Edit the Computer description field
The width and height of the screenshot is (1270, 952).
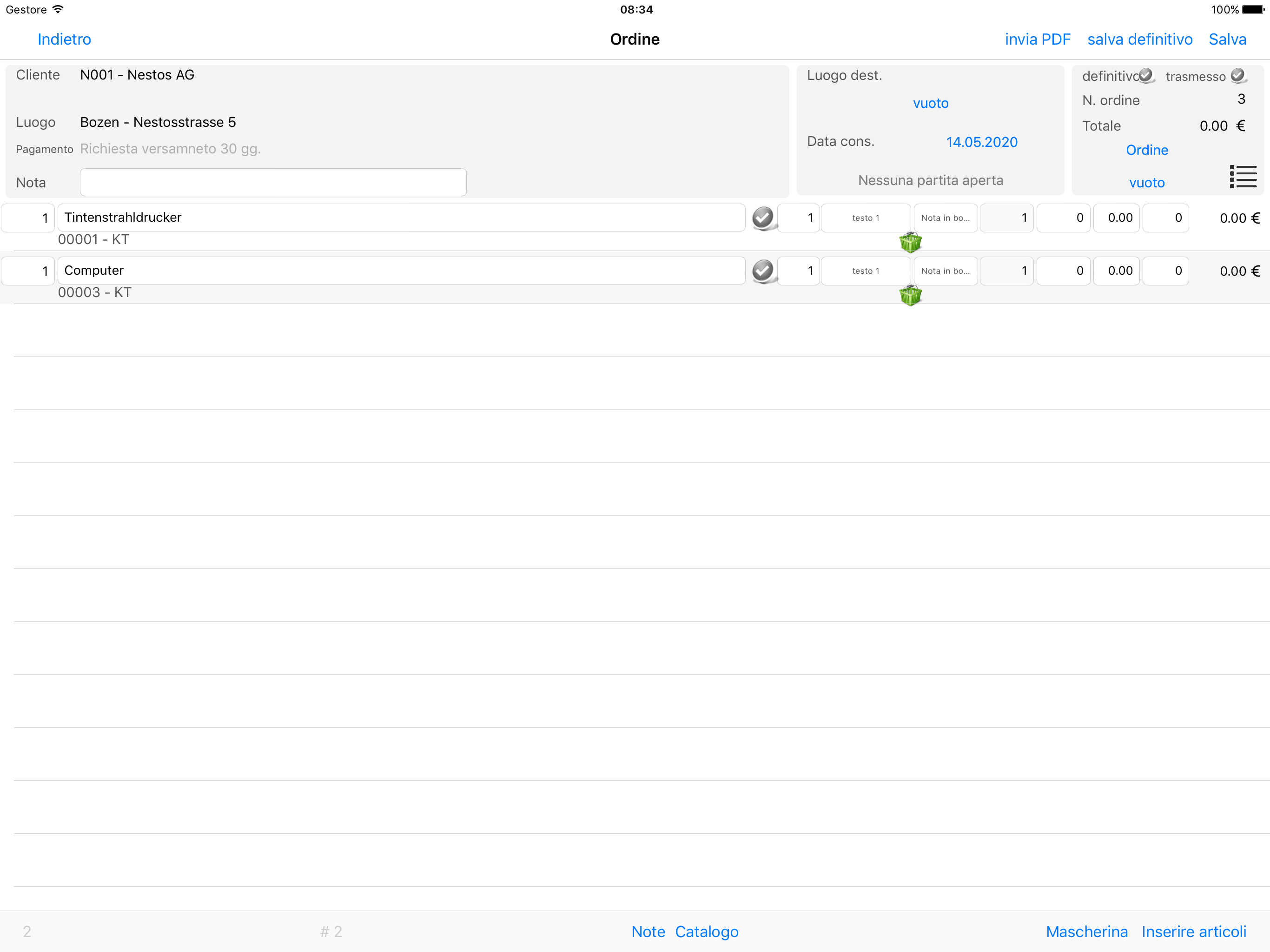401,271
